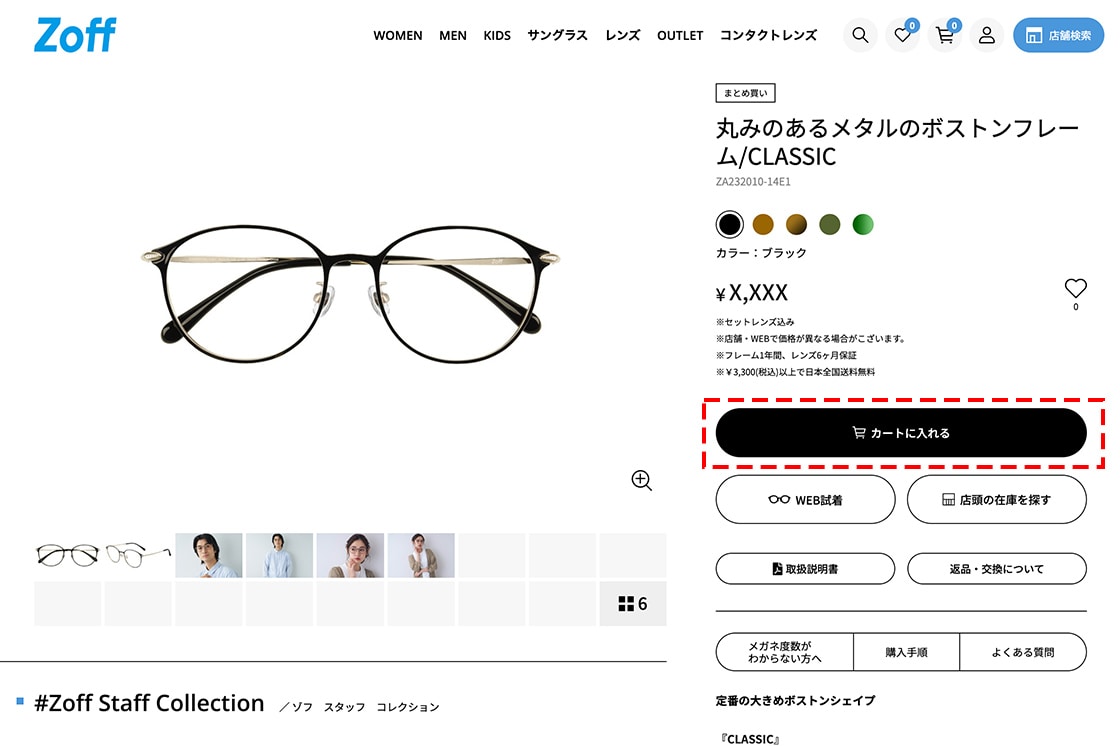This screenshot has height=746, width=1120.
Task: Open the search magnifier icon in header
Action: (x=860, y=35)
